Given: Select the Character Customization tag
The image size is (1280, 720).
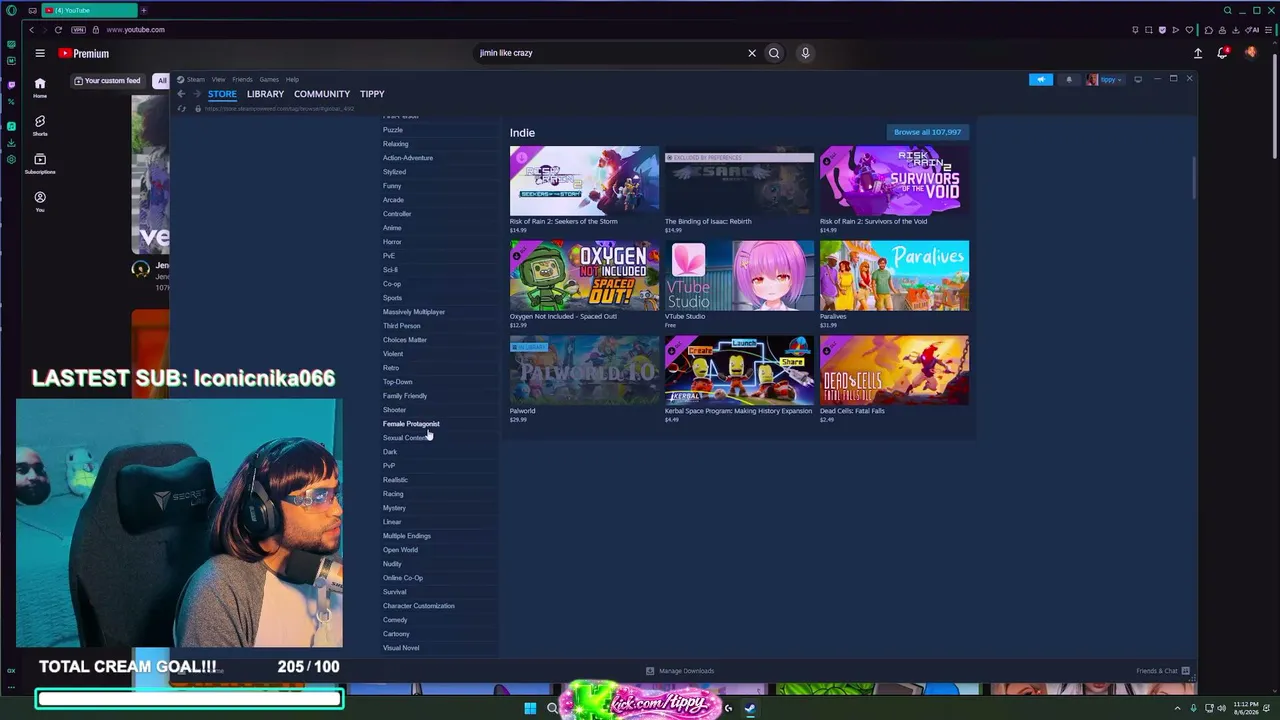Looking at the screenshot, I should pos(418,606).
